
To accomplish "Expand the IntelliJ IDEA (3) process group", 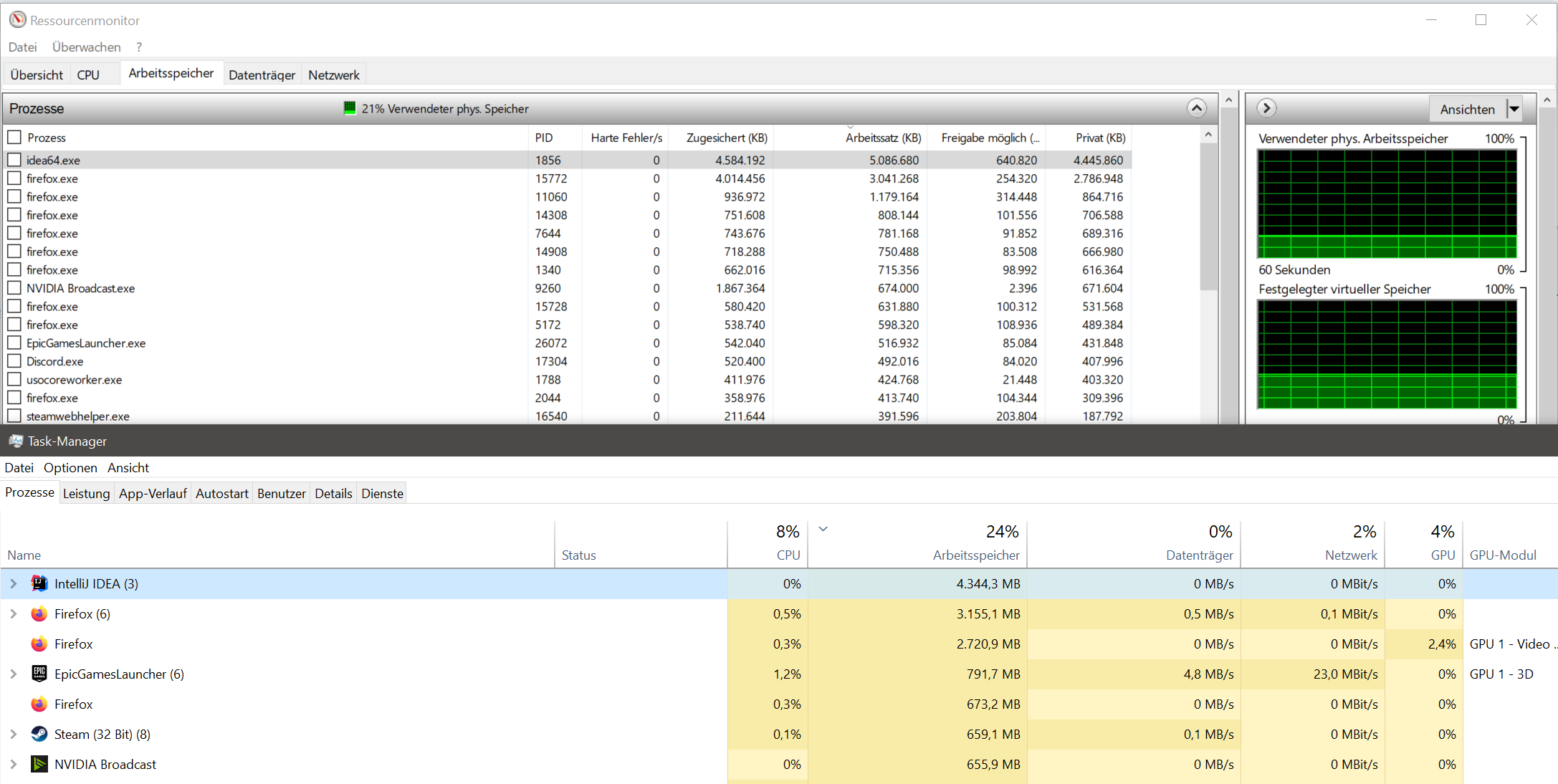I will (13, 583).
